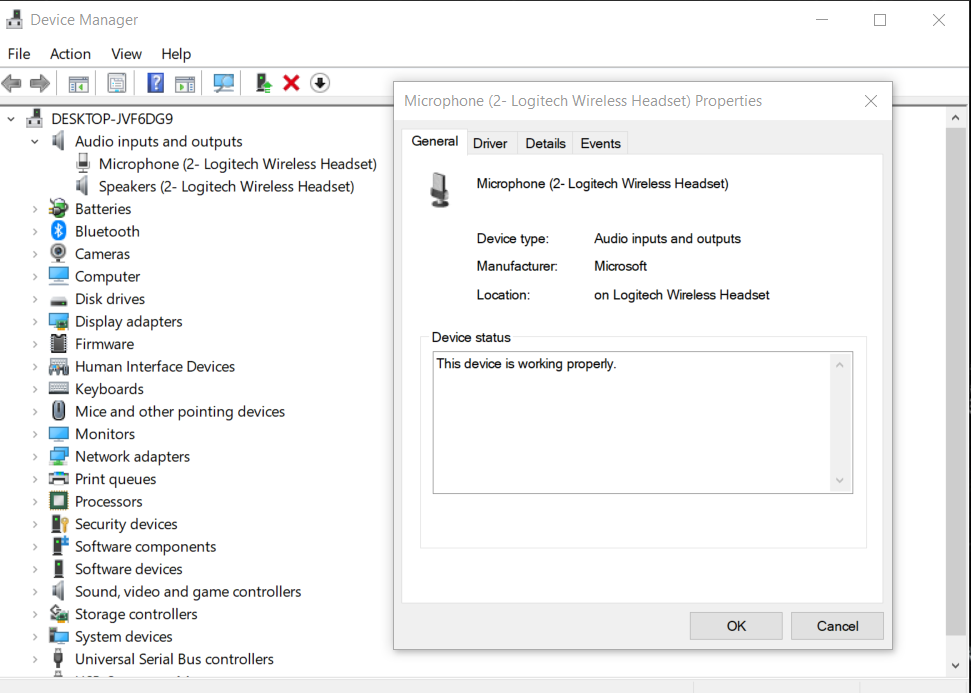Switch to the Events tab
This screenshot has height=693, width=971.
pos(600,143)
